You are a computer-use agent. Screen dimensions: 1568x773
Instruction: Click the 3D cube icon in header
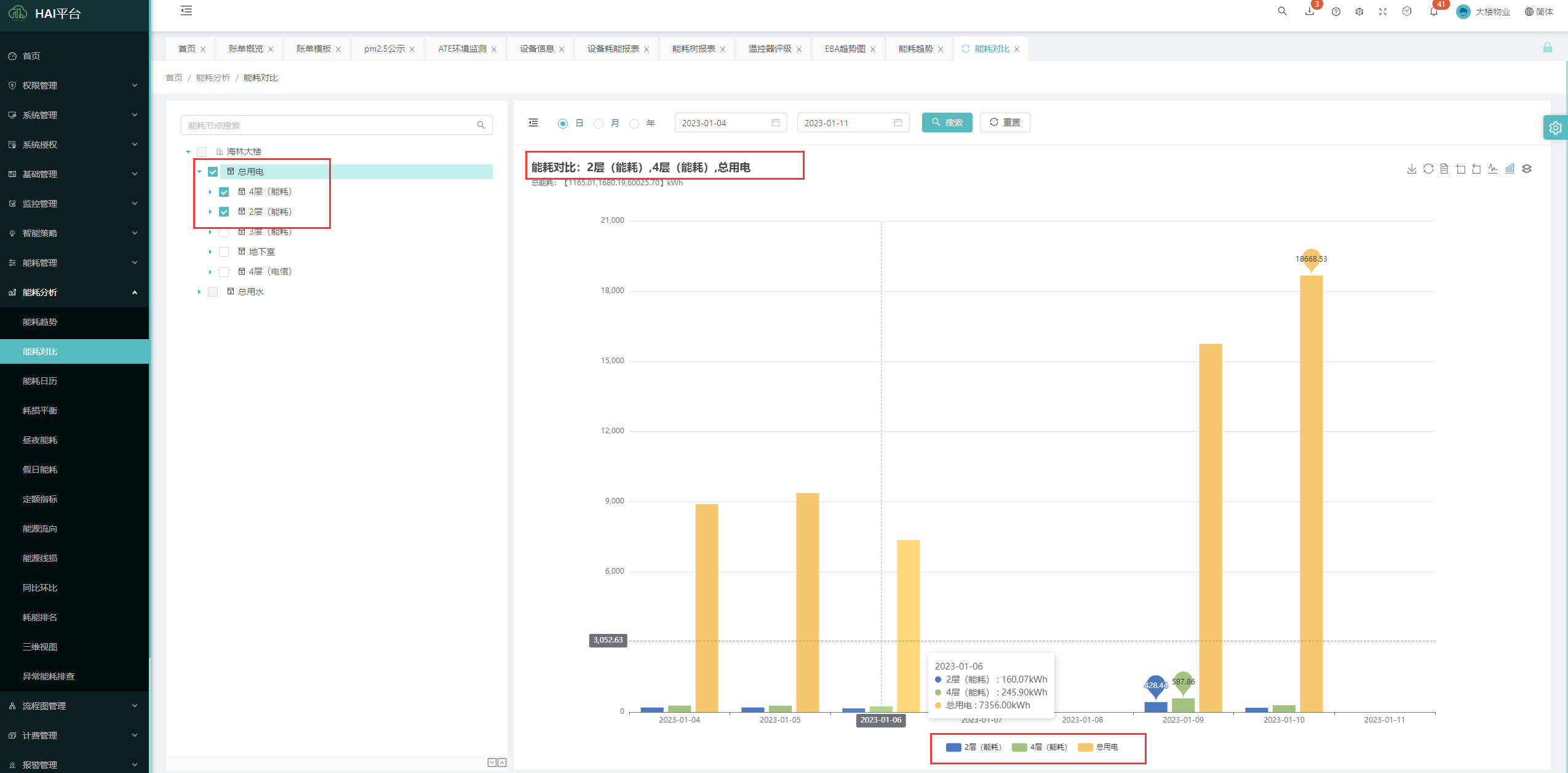coord(1359,12)
